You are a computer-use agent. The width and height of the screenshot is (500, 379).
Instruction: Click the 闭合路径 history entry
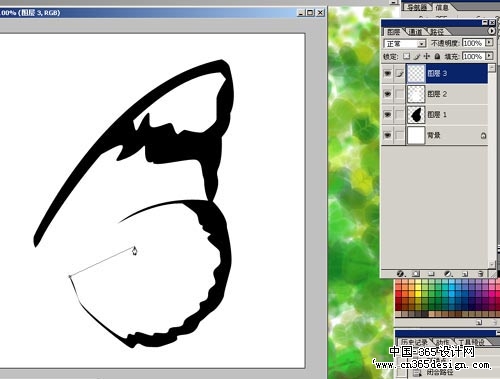(x=439, y=372)
